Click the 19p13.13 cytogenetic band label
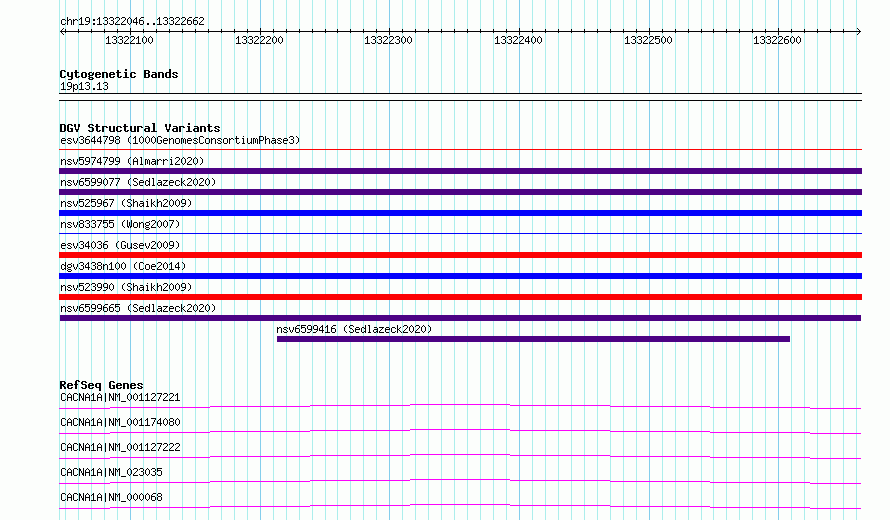 tap(84, 86)
